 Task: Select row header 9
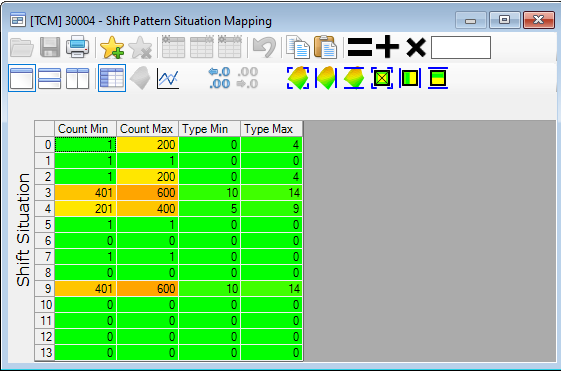coord(45,288)
